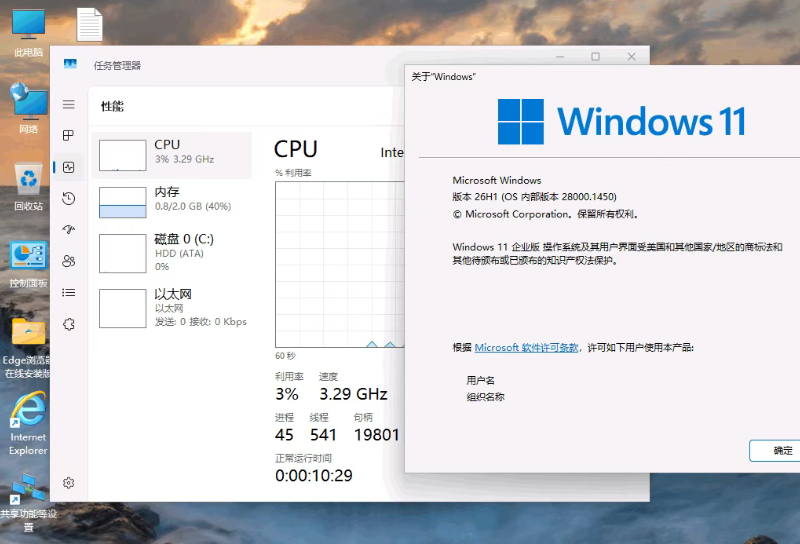Image resolution: width=800 pixels, height=544 pixels.
Task: Select the 内存 (Memory) performance item
Action: coord(171,201)
